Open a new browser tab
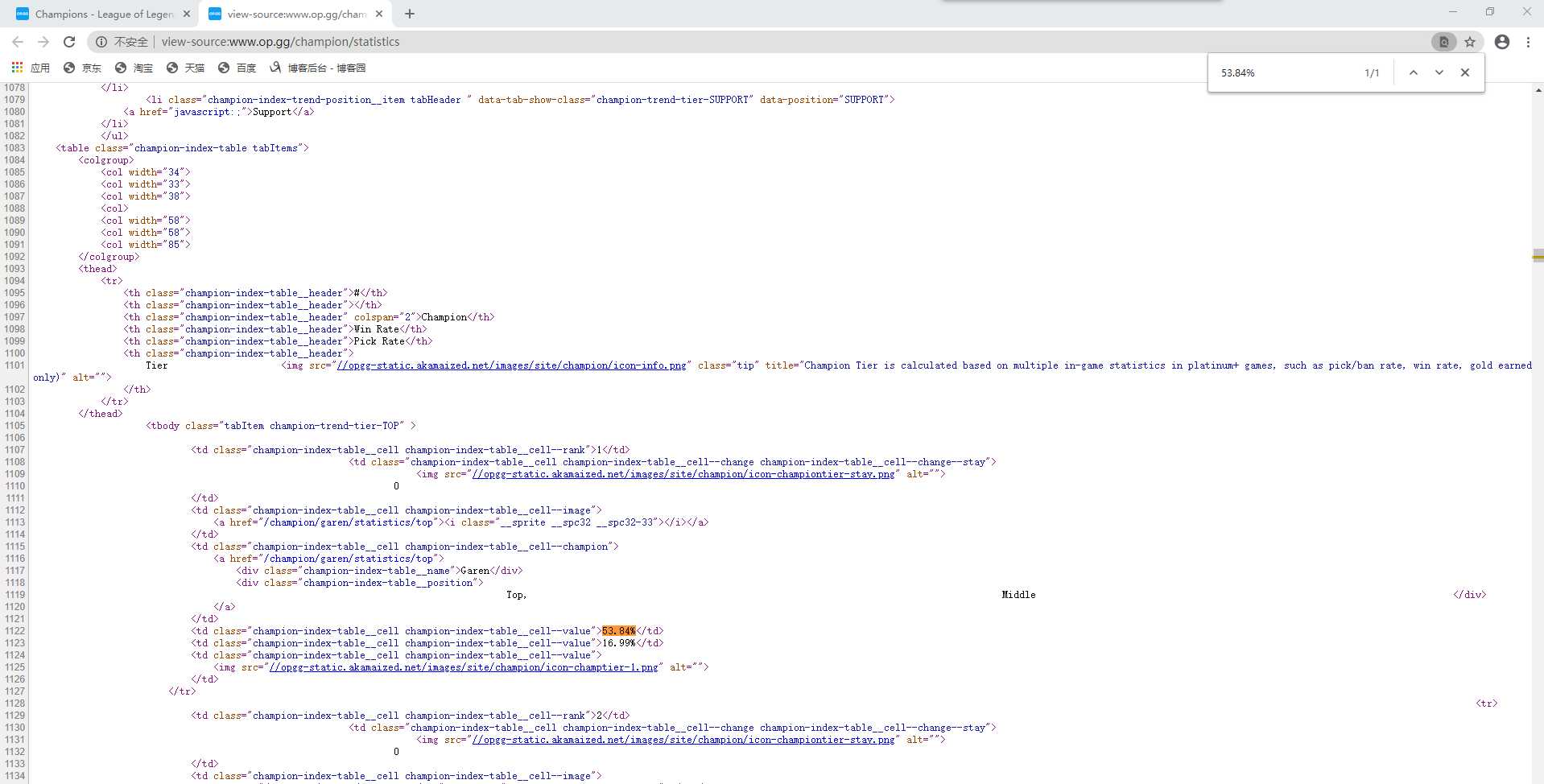Viewport: 1544px width, 784px height. (x=410, y=14)
